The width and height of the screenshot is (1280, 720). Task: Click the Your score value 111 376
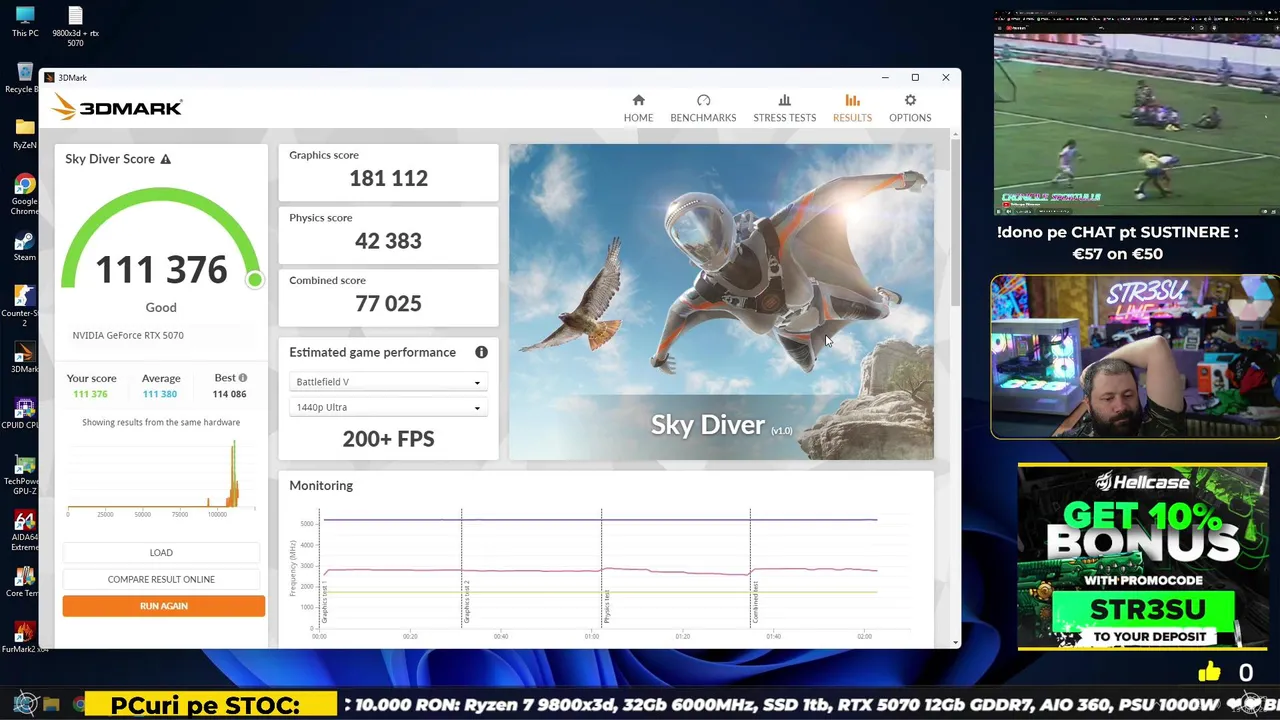90,394
